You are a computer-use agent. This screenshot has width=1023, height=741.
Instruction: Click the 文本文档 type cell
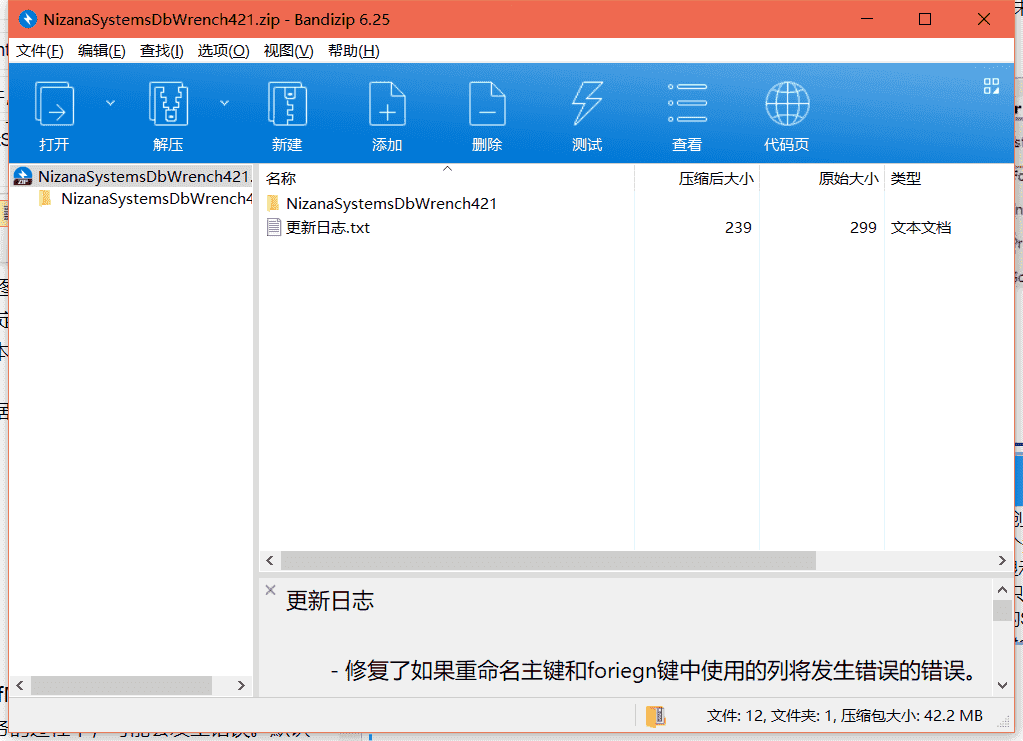coord(921,228)
